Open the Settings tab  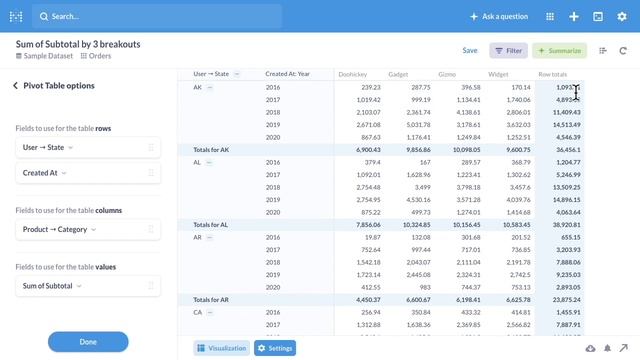pos(275,348)
